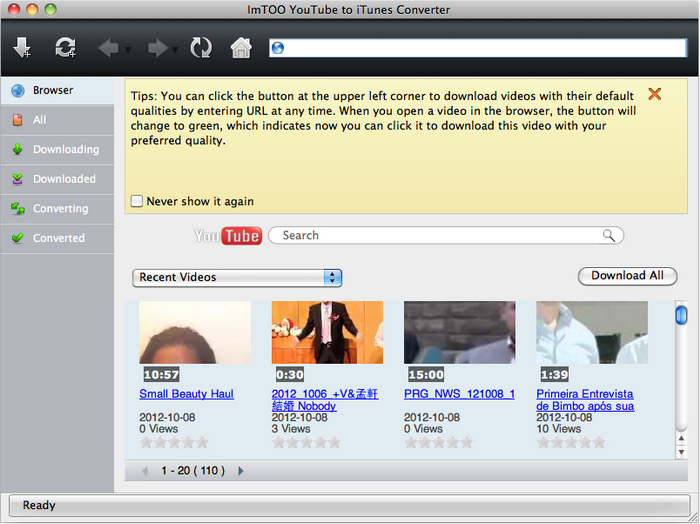Rate the 3 Views video stars
Viewport: 700px width, 524px height.
[306, 442]
